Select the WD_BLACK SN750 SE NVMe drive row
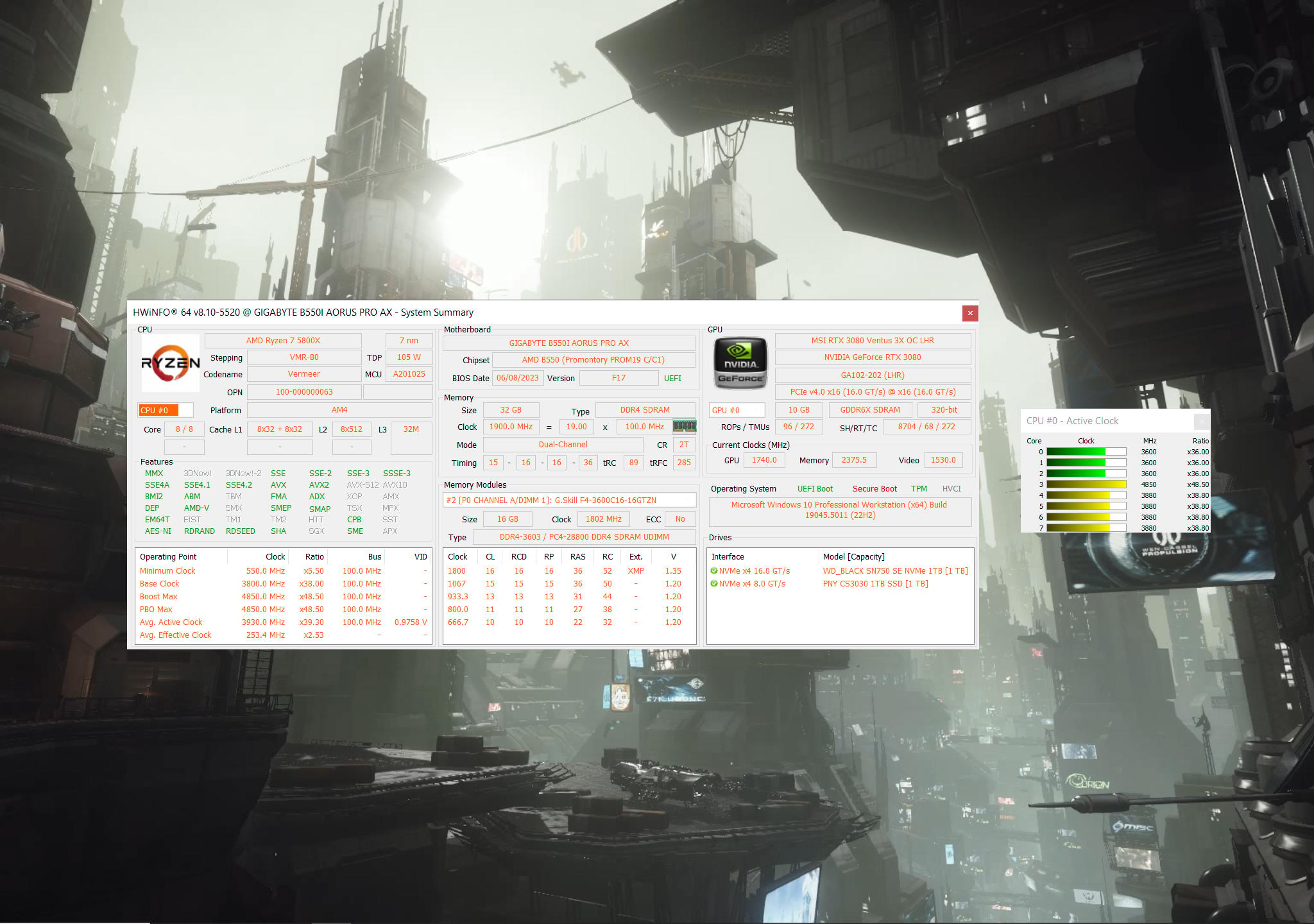This screenshot has width=1314, height=924. [x=840, y=571]
